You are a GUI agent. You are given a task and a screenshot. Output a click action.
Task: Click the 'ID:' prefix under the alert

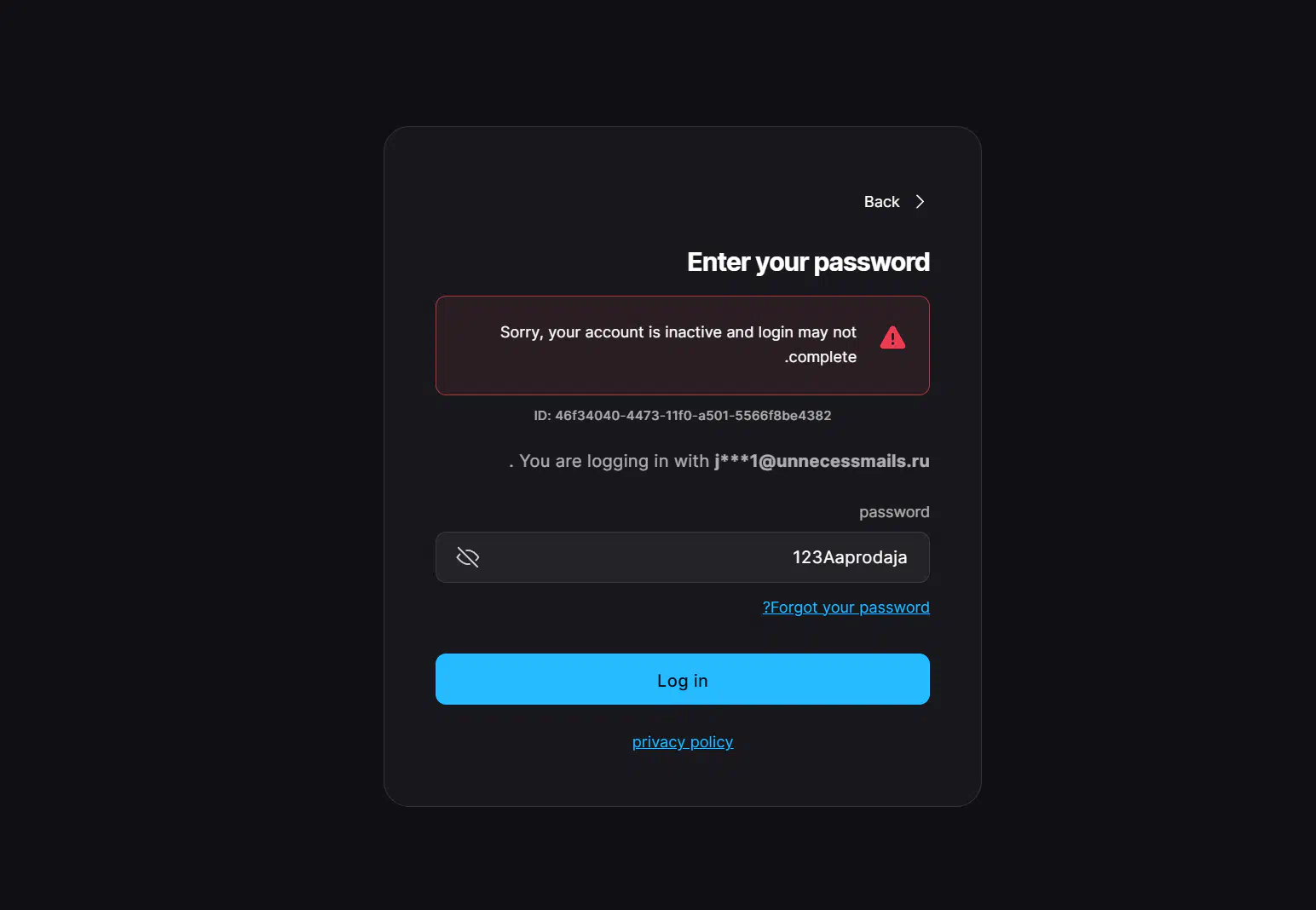point(542,416)
